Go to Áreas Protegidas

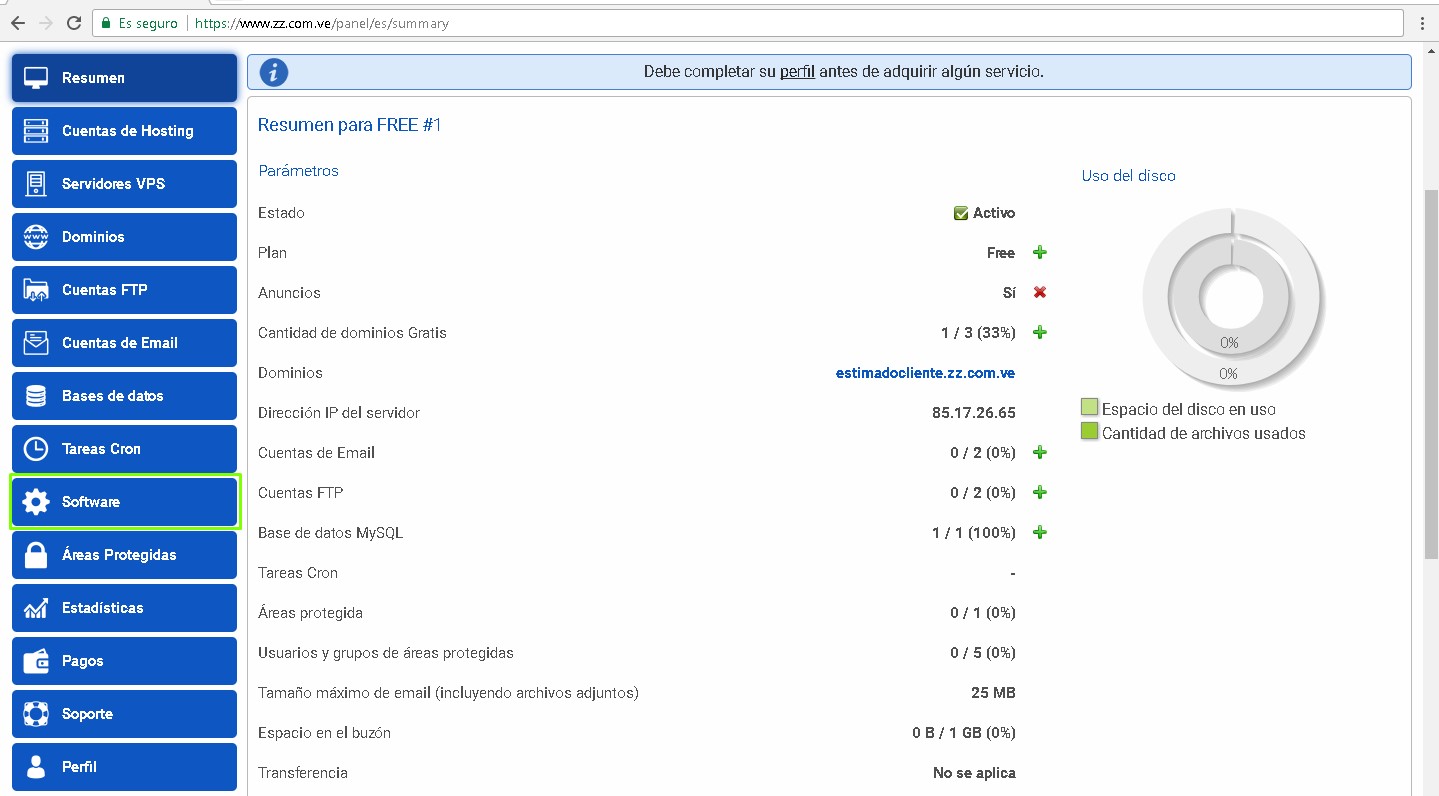[124, 555]
